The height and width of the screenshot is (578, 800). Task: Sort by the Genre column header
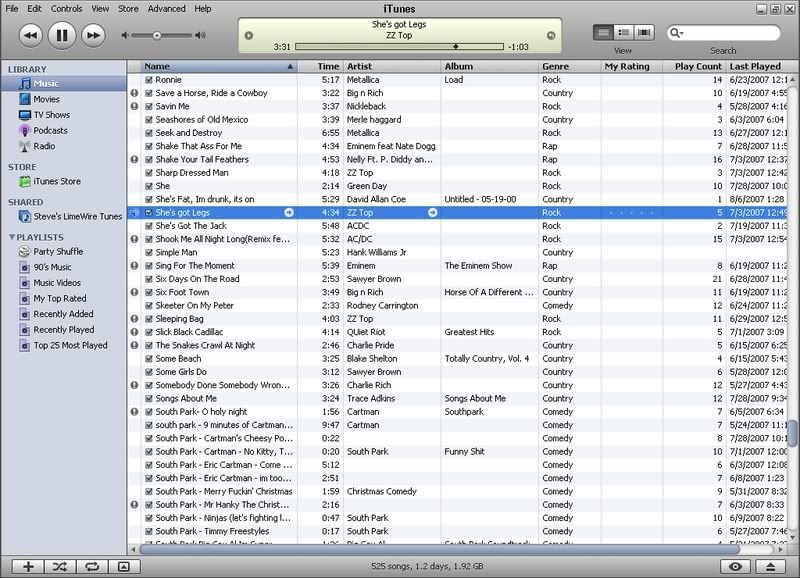point(569,66)
